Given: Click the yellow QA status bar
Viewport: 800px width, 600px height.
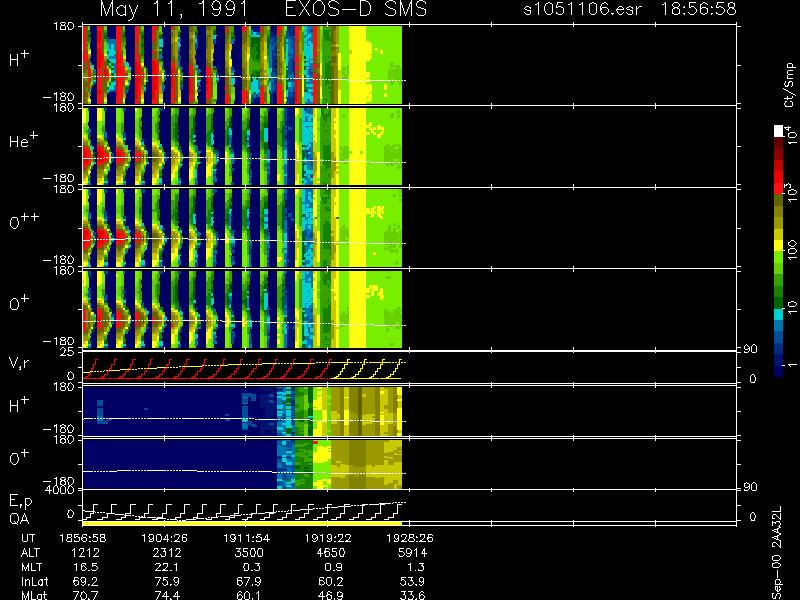Looking at the screenshot, I should coord(242,523).
